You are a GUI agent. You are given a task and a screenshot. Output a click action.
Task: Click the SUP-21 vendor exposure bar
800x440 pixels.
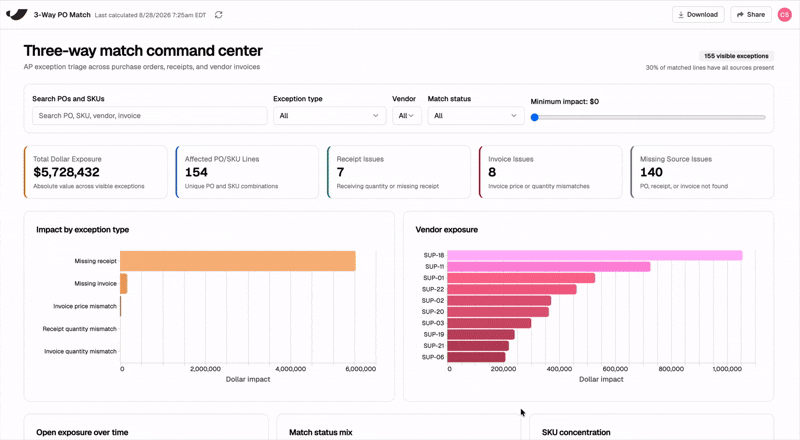pyautogui.click(x=478, y=346)
